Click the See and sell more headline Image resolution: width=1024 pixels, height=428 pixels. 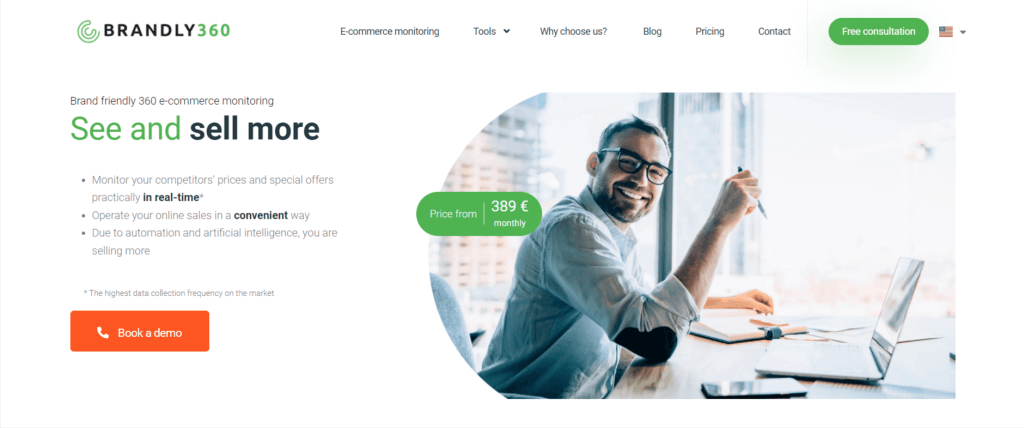coord(195,128)
